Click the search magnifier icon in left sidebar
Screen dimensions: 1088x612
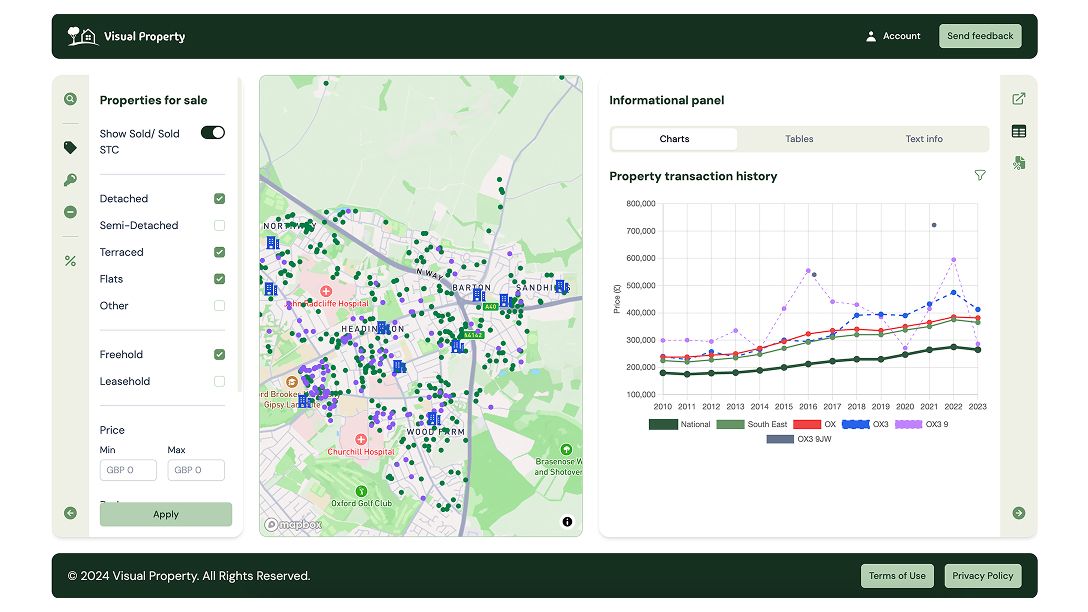coord(70,99)
